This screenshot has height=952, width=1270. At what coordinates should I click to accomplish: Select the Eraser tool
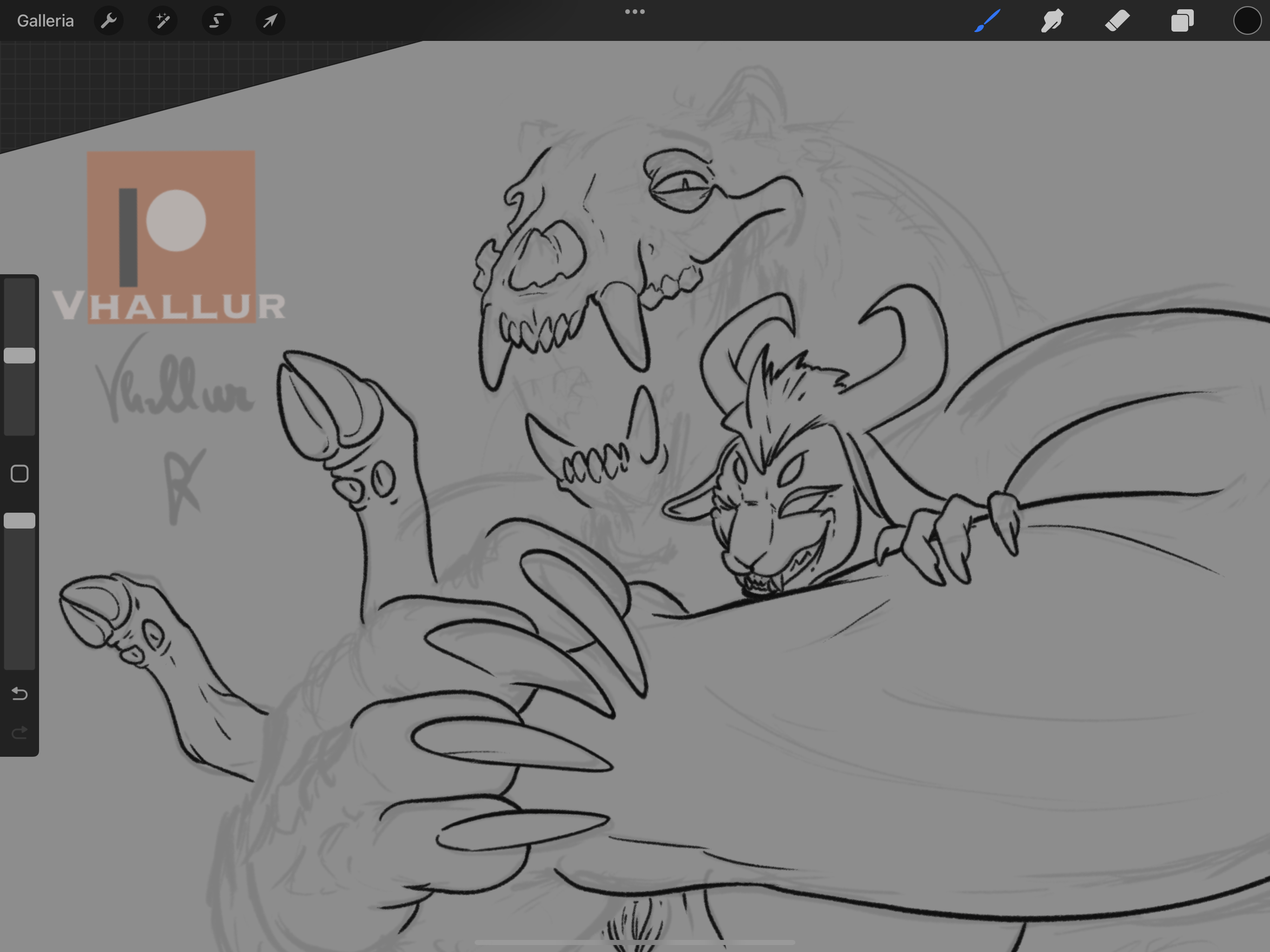pyautogui.click(x=1117, y=20)
